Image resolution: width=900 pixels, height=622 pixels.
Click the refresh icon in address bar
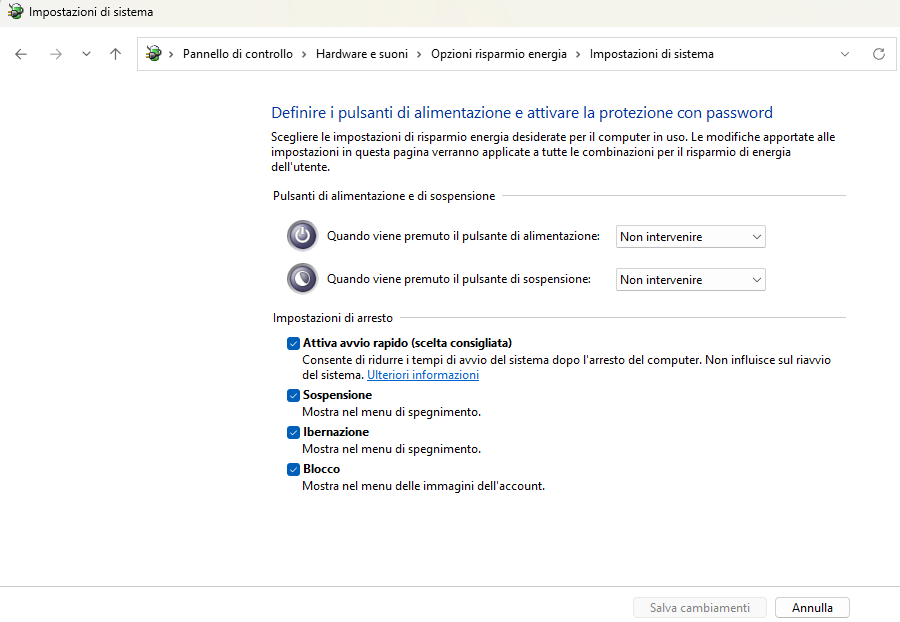tap(879, 54)
